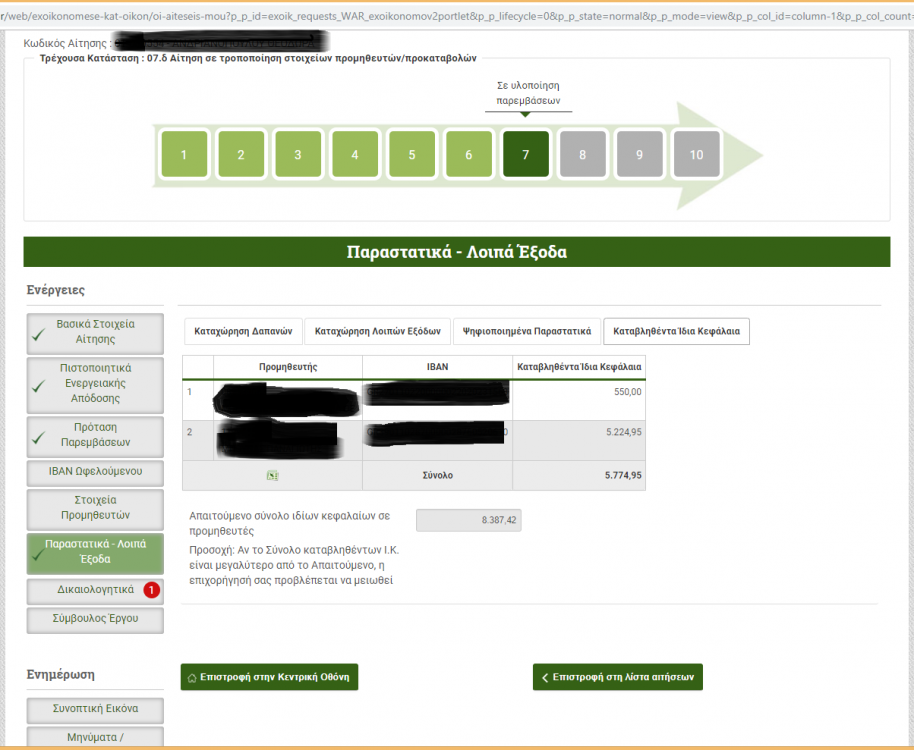The width and height of the screenshot is (914, 750).
Task: Click Επιστροφή στη λίστα αιτήσεων button
Action: point(617,677)
